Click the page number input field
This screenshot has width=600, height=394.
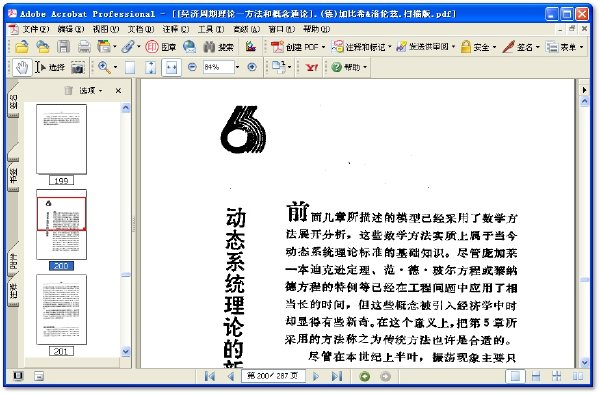tap(273, 376)
